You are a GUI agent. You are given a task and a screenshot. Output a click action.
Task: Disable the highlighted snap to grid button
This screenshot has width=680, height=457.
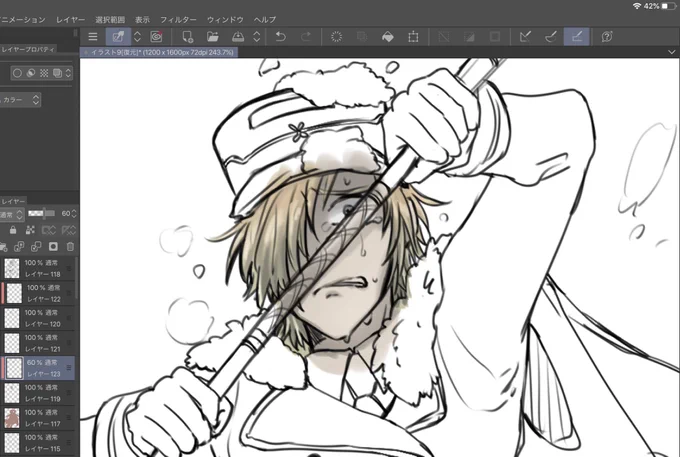[576, 37]
